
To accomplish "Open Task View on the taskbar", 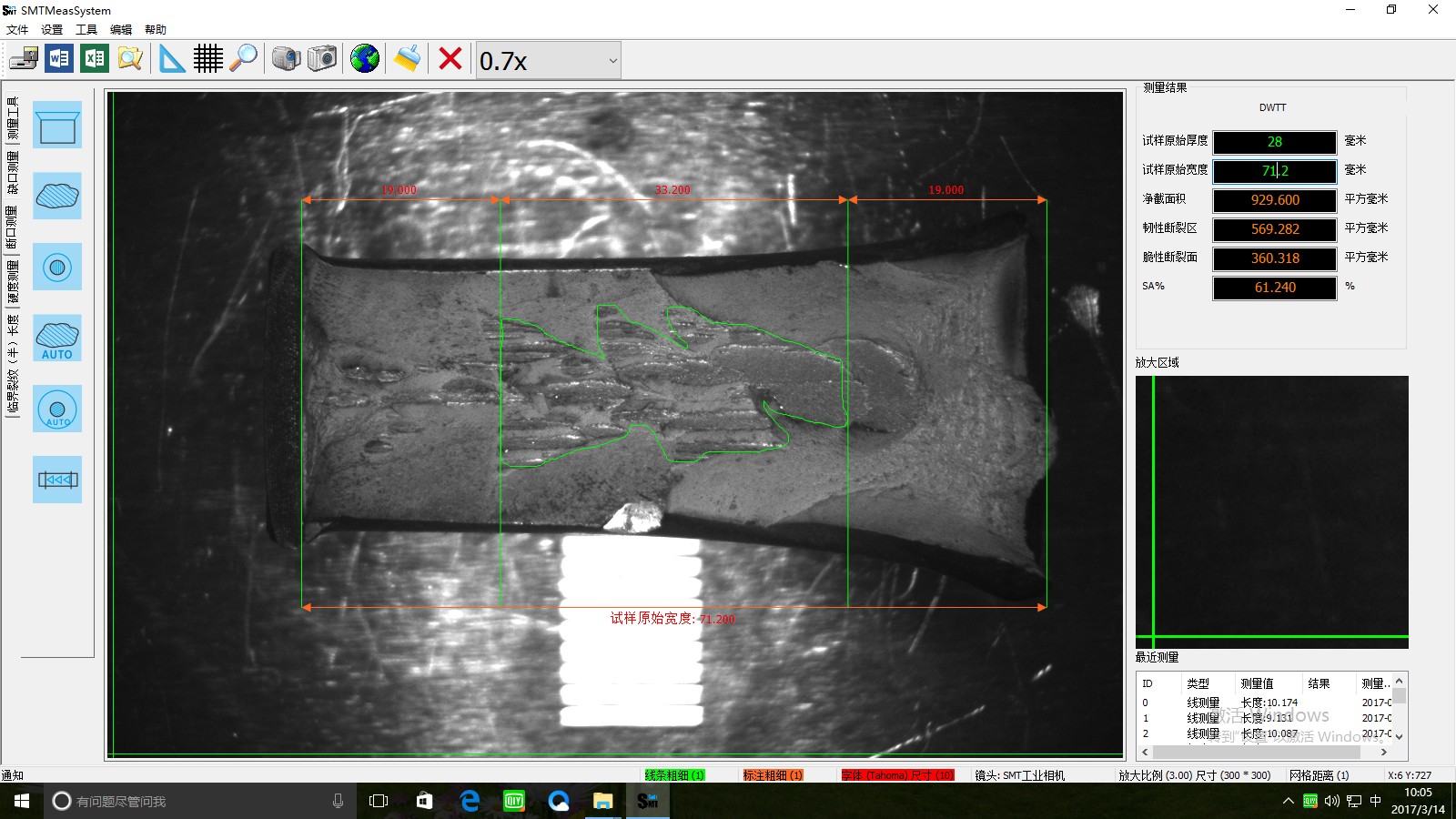I will (x=379, y=801).
